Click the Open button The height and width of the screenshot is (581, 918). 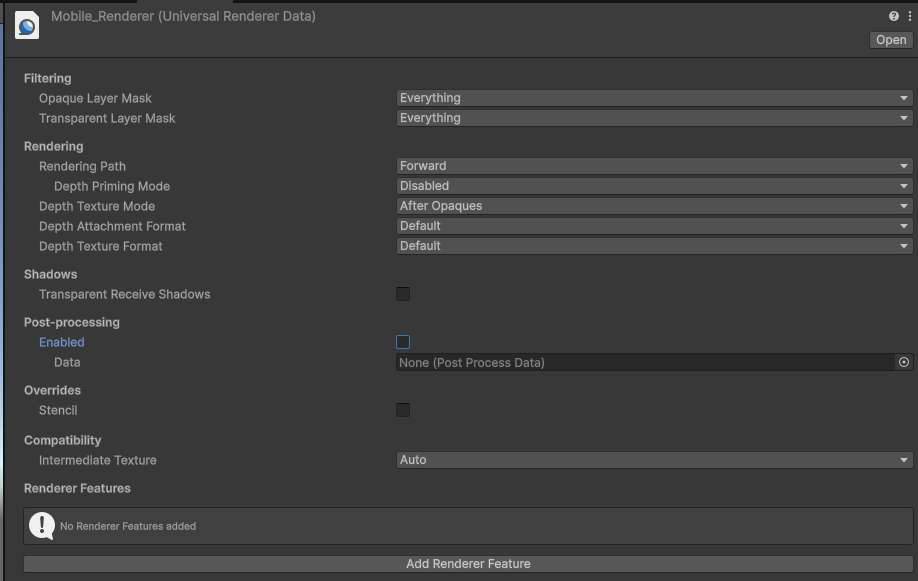[891, 40]
